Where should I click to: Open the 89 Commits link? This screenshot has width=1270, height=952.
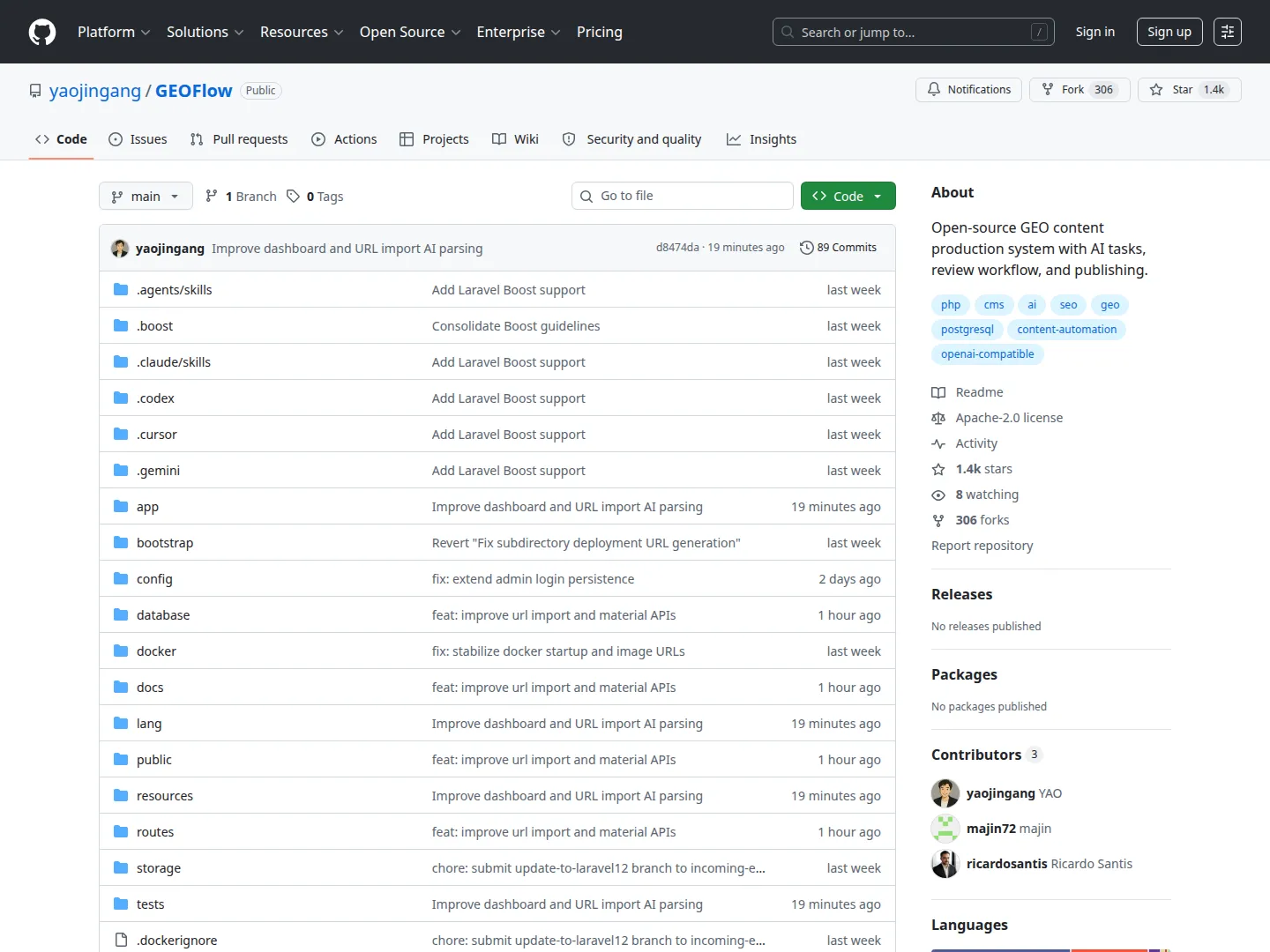pos(838,248)
